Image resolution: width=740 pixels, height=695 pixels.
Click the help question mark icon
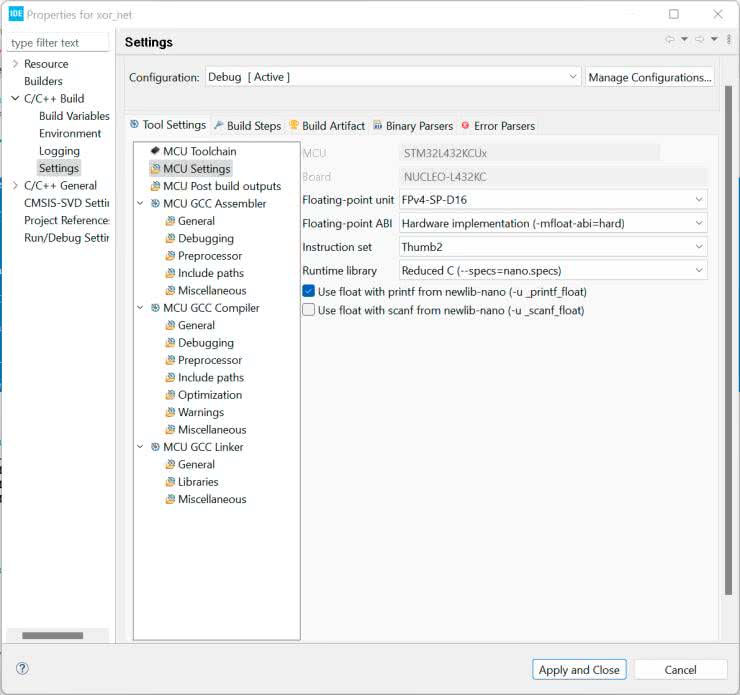pyautogui.click(x=22, y=669)
